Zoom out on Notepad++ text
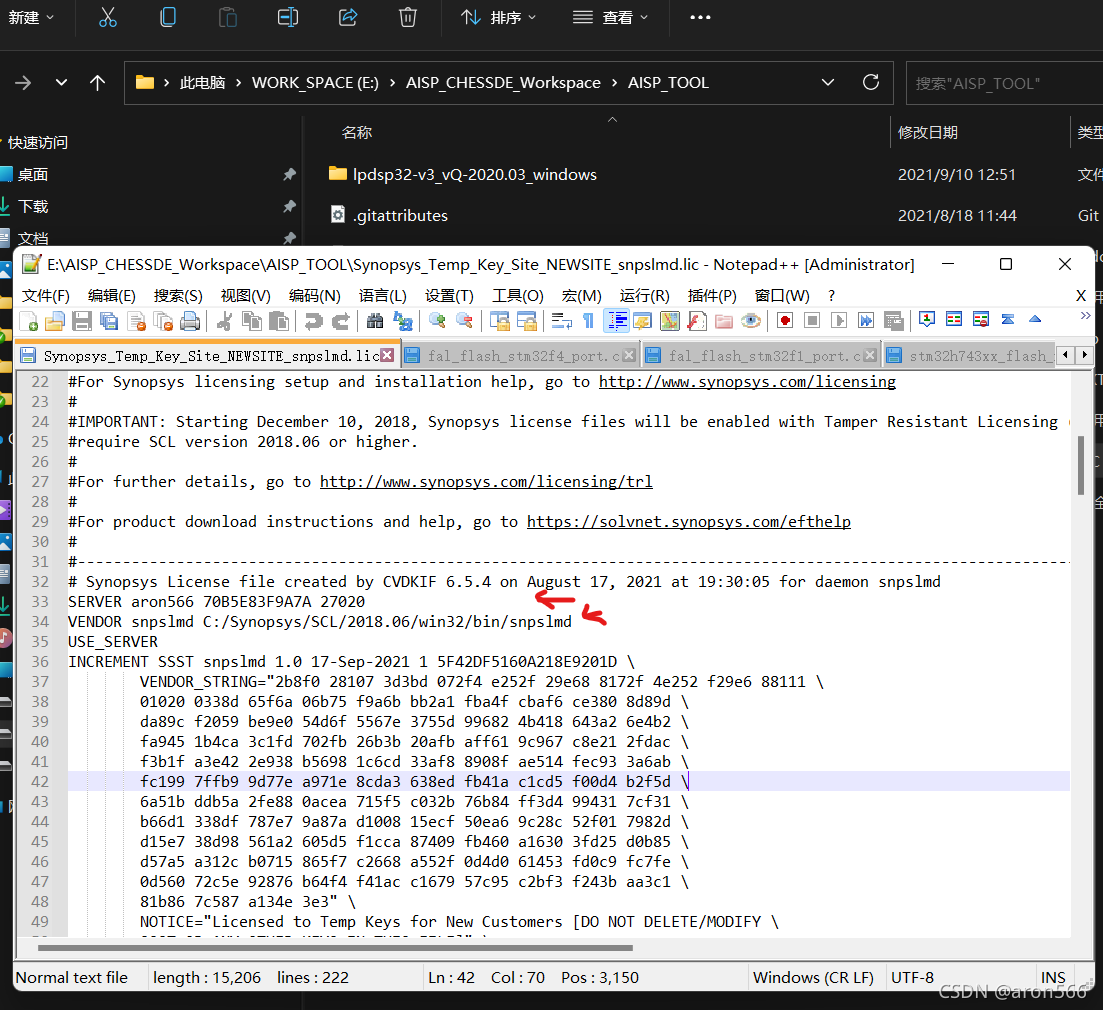The height and width of the screenshot is (1010, 1103). click(x=464, y=321)
